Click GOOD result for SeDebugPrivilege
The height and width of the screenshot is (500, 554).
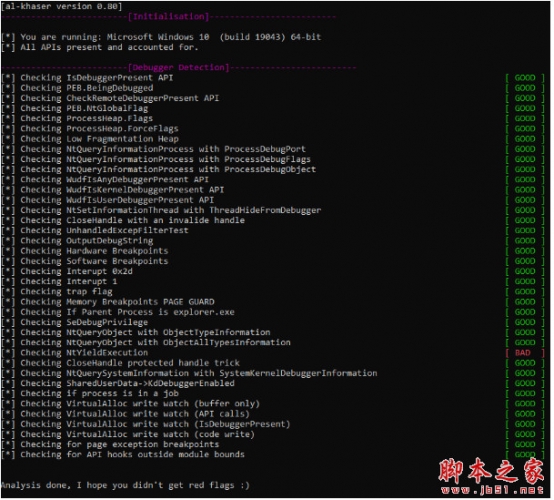coord(525,322)
